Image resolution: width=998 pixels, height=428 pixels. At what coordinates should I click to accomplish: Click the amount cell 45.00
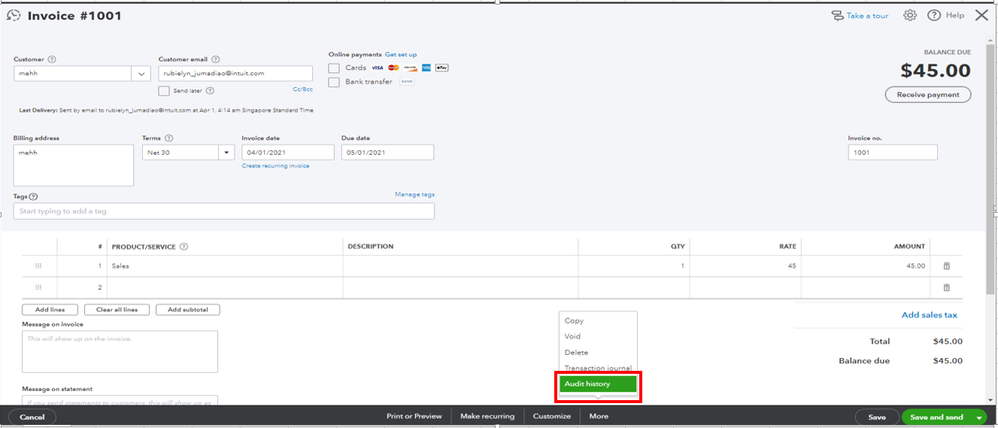866,266
